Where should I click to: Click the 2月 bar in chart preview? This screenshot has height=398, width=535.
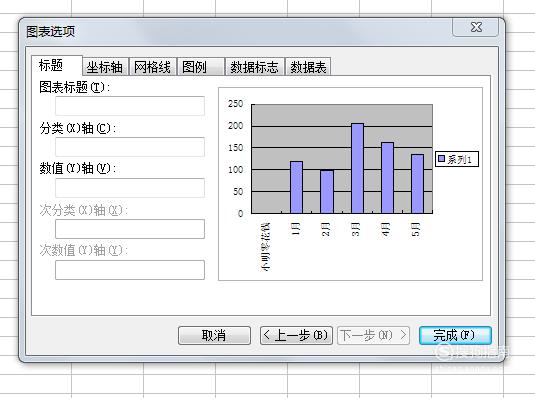327,191
